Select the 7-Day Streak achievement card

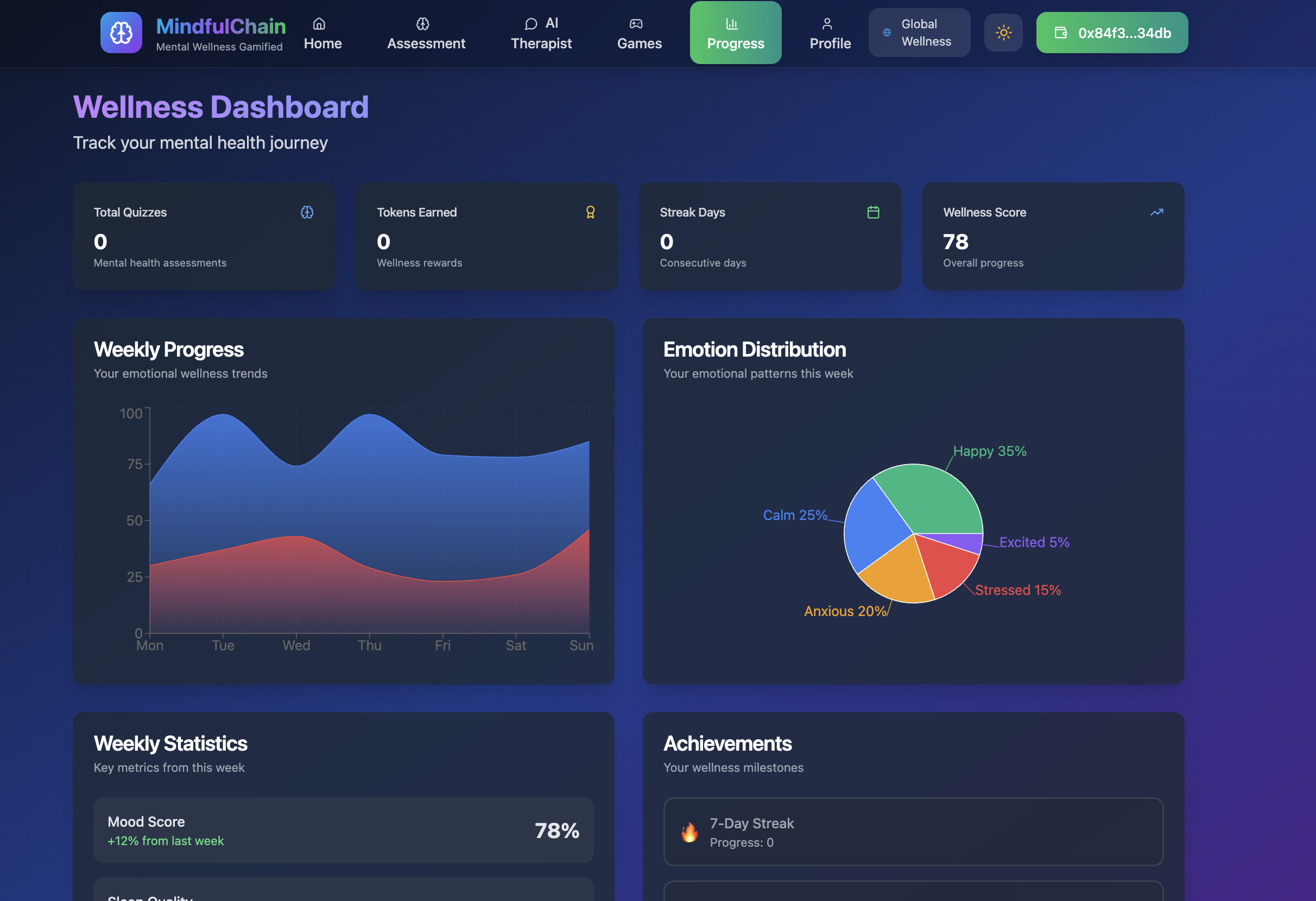point(913,832)
